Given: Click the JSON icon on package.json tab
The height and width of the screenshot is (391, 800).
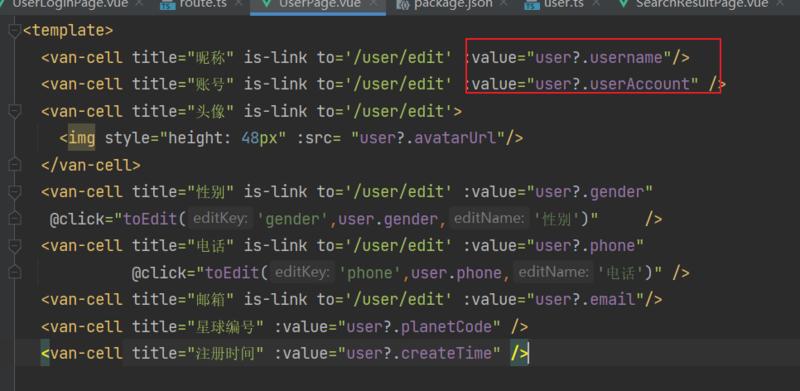Looking at the screenshot, I should point(403,4).
